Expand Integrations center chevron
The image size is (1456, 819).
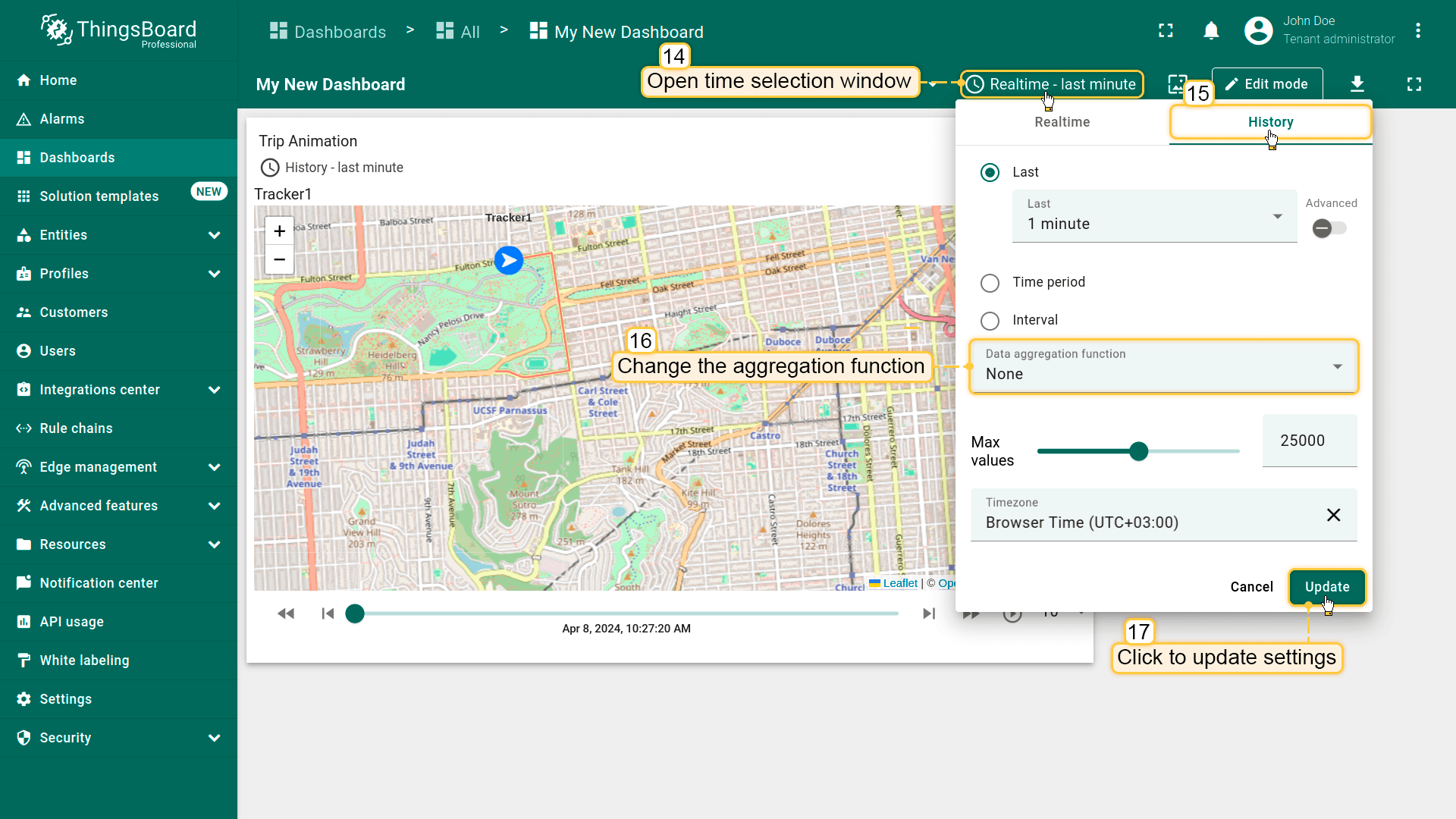click(215, 390)
